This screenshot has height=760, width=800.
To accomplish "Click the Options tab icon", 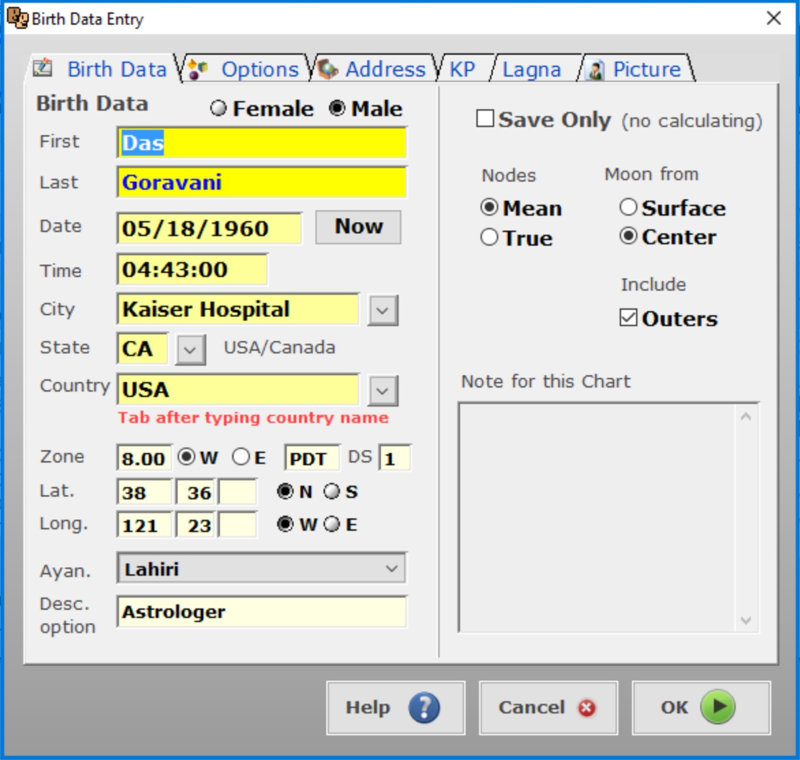I will coord(198,69).
